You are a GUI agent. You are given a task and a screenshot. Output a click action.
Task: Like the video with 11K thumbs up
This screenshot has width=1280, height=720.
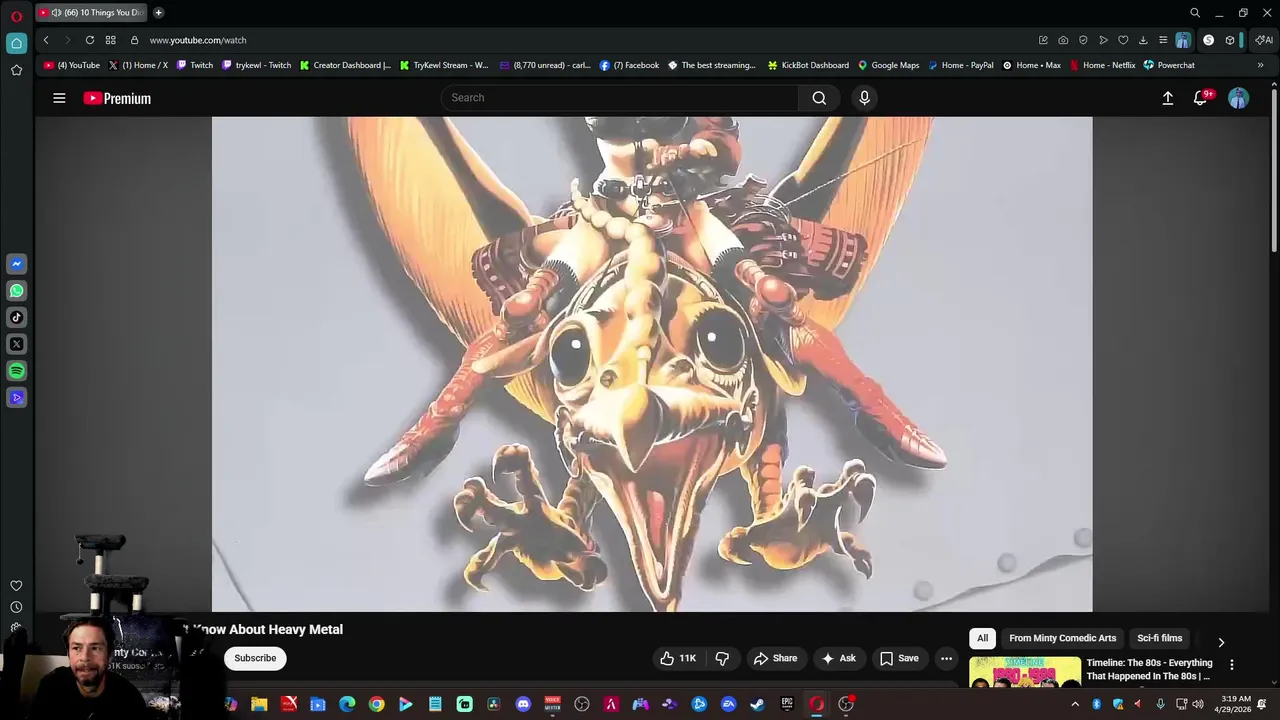(678, 658)
